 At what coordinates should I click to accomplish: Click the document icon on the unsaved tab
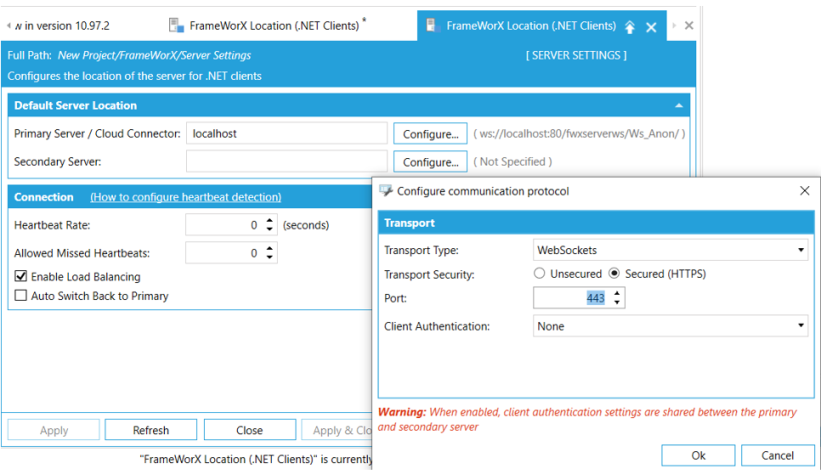coord(176,25)
